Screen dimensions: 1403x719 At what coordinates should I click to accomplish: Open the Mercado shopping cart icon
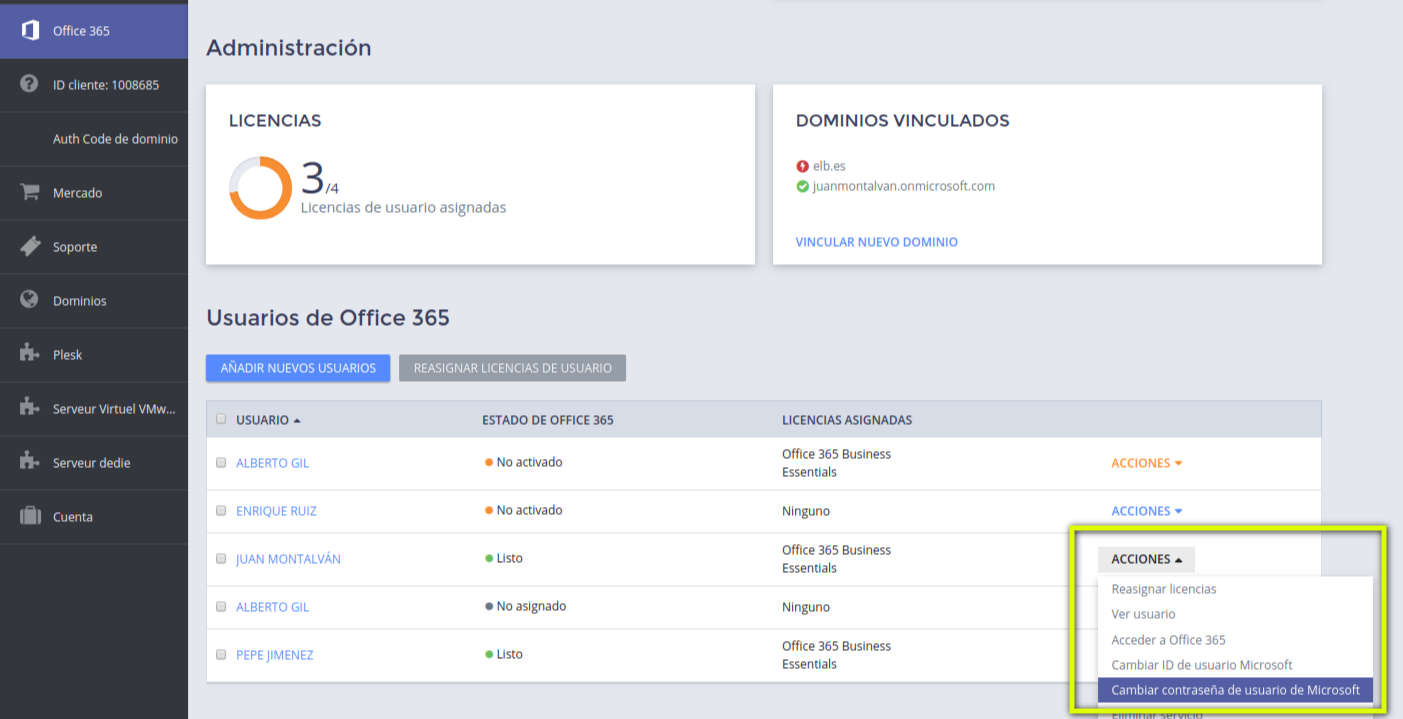pyautogui.click(x=30, y=193)
